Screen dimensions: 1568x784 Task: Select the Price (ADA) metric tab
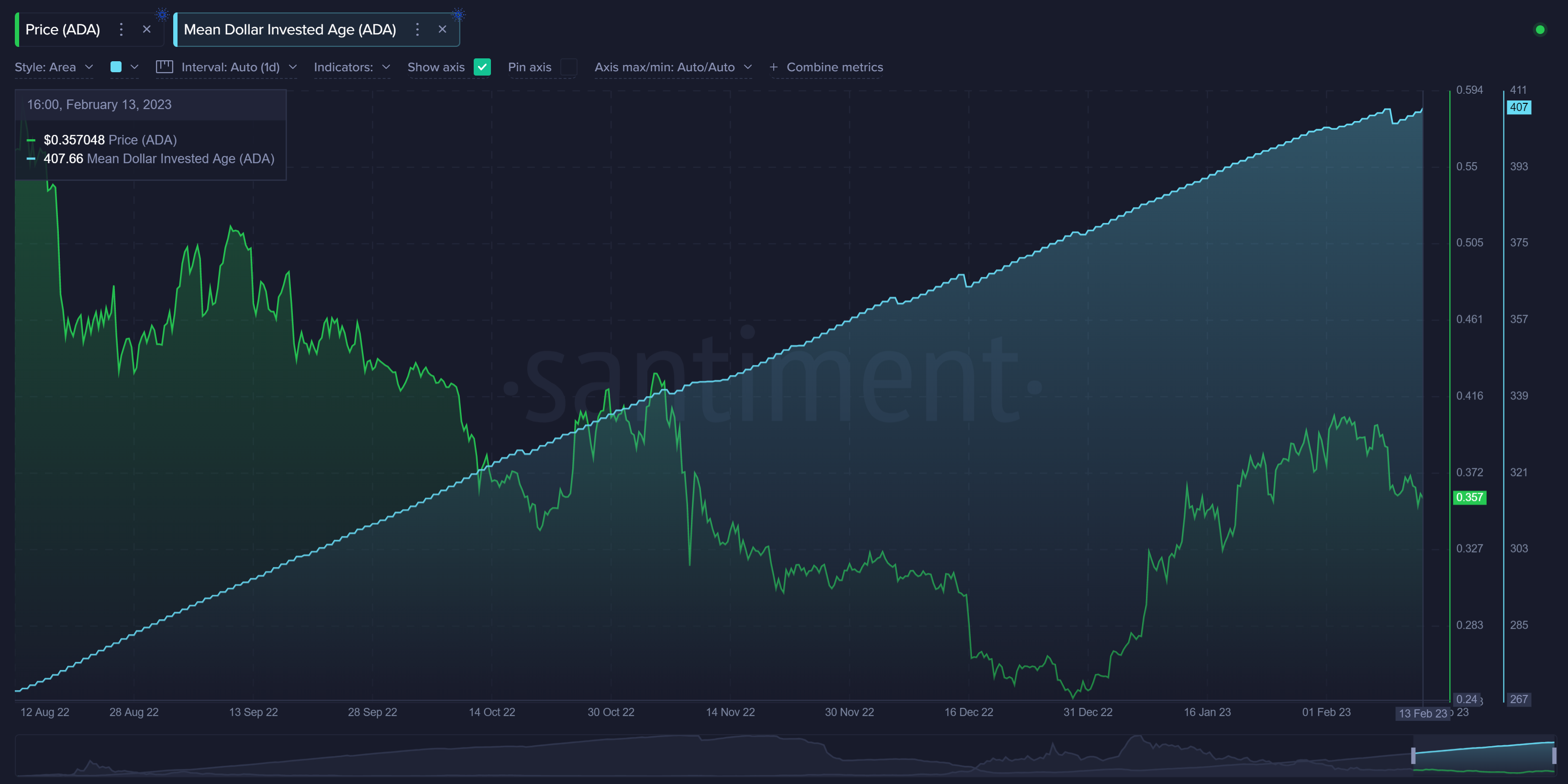63,29
